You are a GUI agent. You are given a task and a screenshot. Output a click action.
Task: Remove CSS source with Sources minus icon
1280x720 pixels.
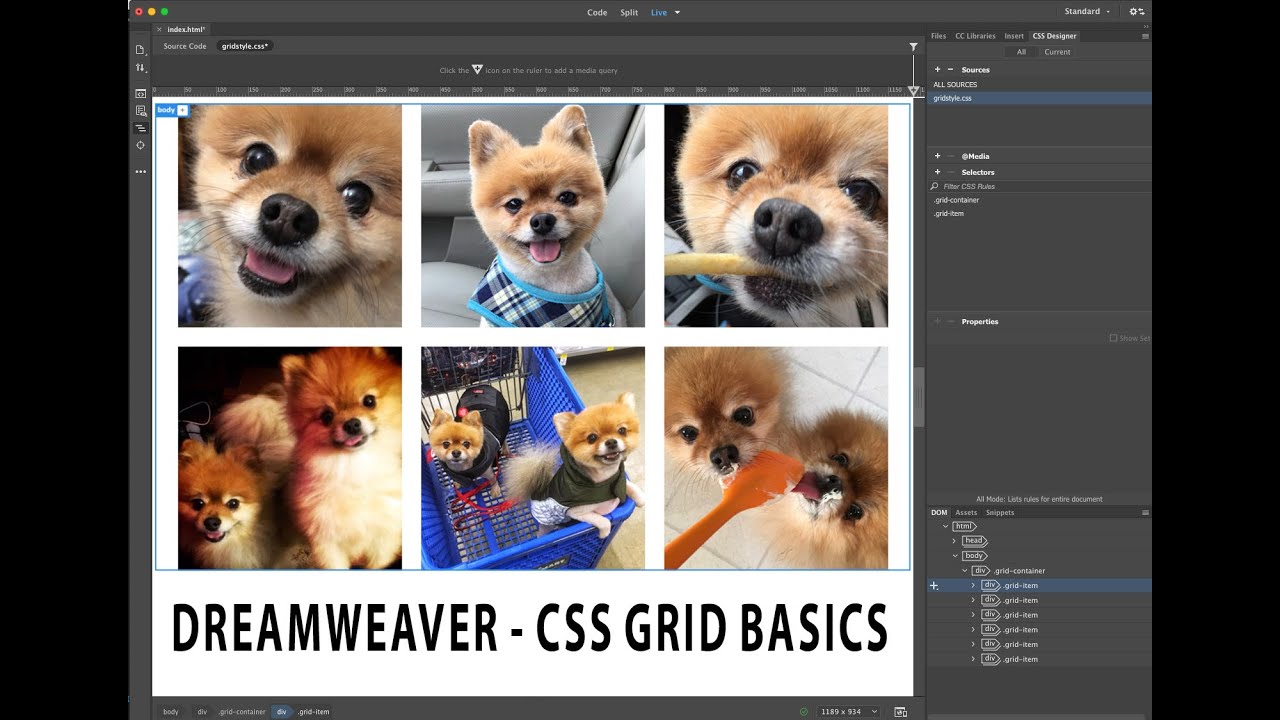[950, 70]
